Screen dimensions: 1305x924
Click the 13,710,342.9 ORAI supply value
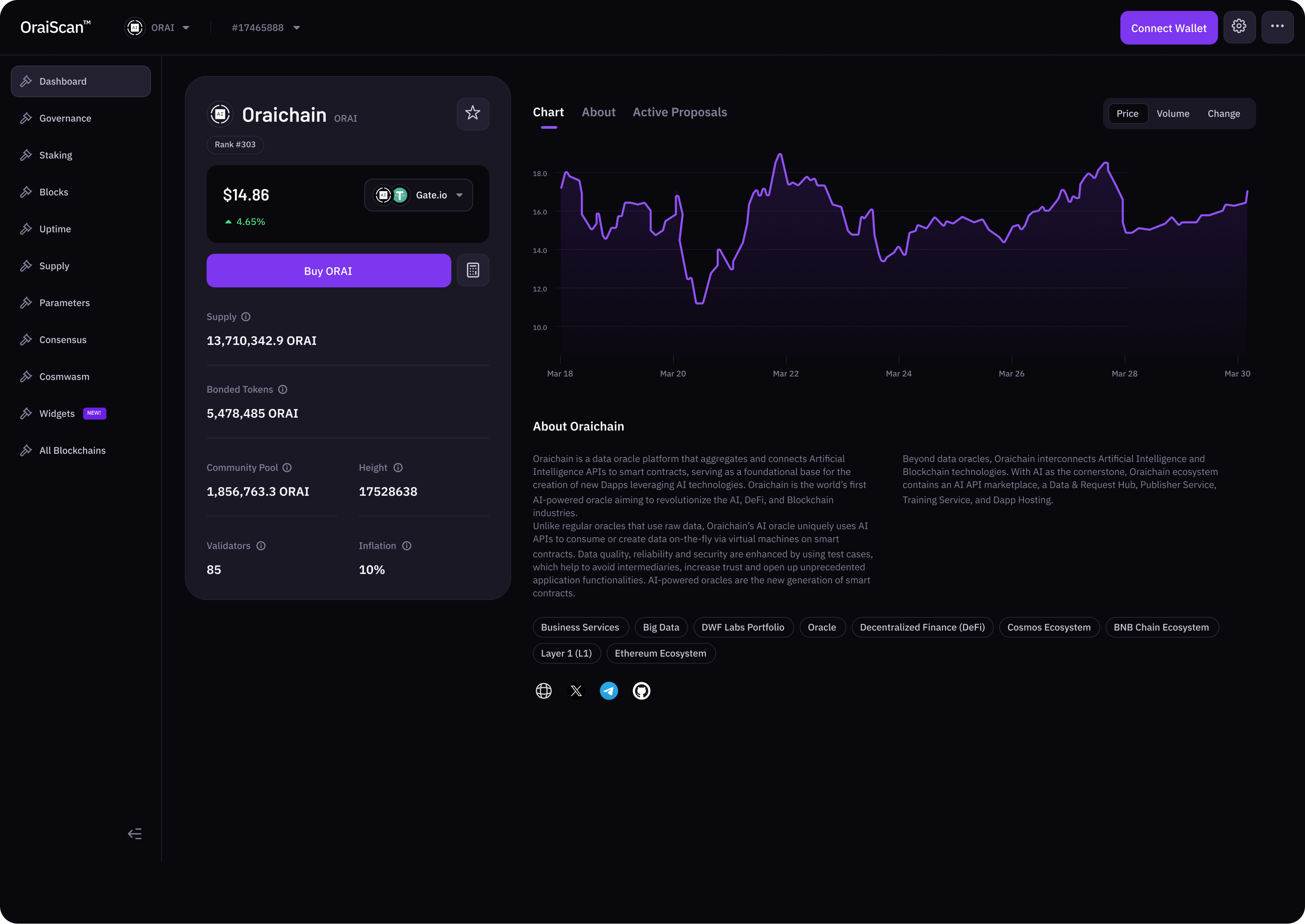click(x=261, y=341)
